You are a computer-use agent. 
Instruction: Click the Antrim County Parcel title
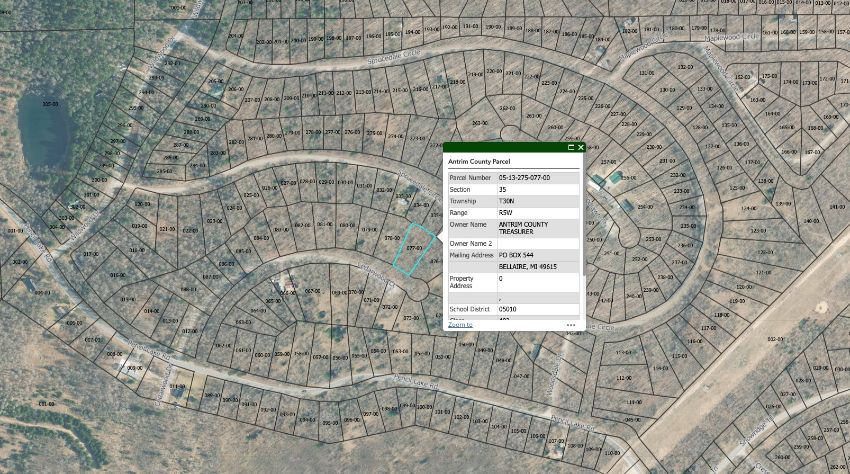coord(479,162)
